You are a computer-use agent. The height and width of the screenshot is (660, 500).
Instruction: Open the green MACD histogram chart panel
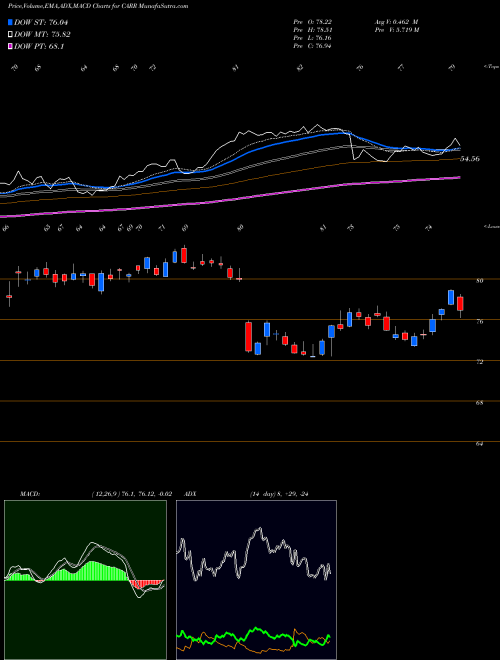click(x=85, y=580)
